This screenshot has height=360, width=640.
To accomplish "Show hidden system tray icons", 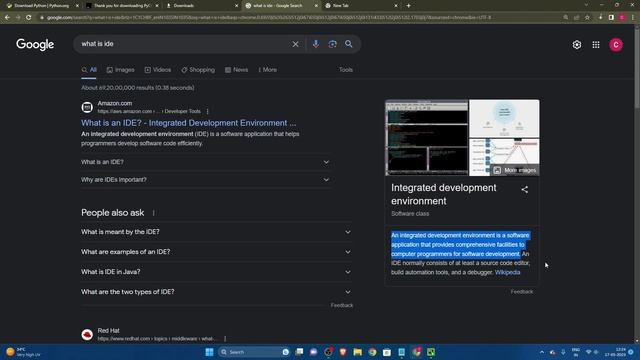I will pyautogui.click(x=542, y=352).
